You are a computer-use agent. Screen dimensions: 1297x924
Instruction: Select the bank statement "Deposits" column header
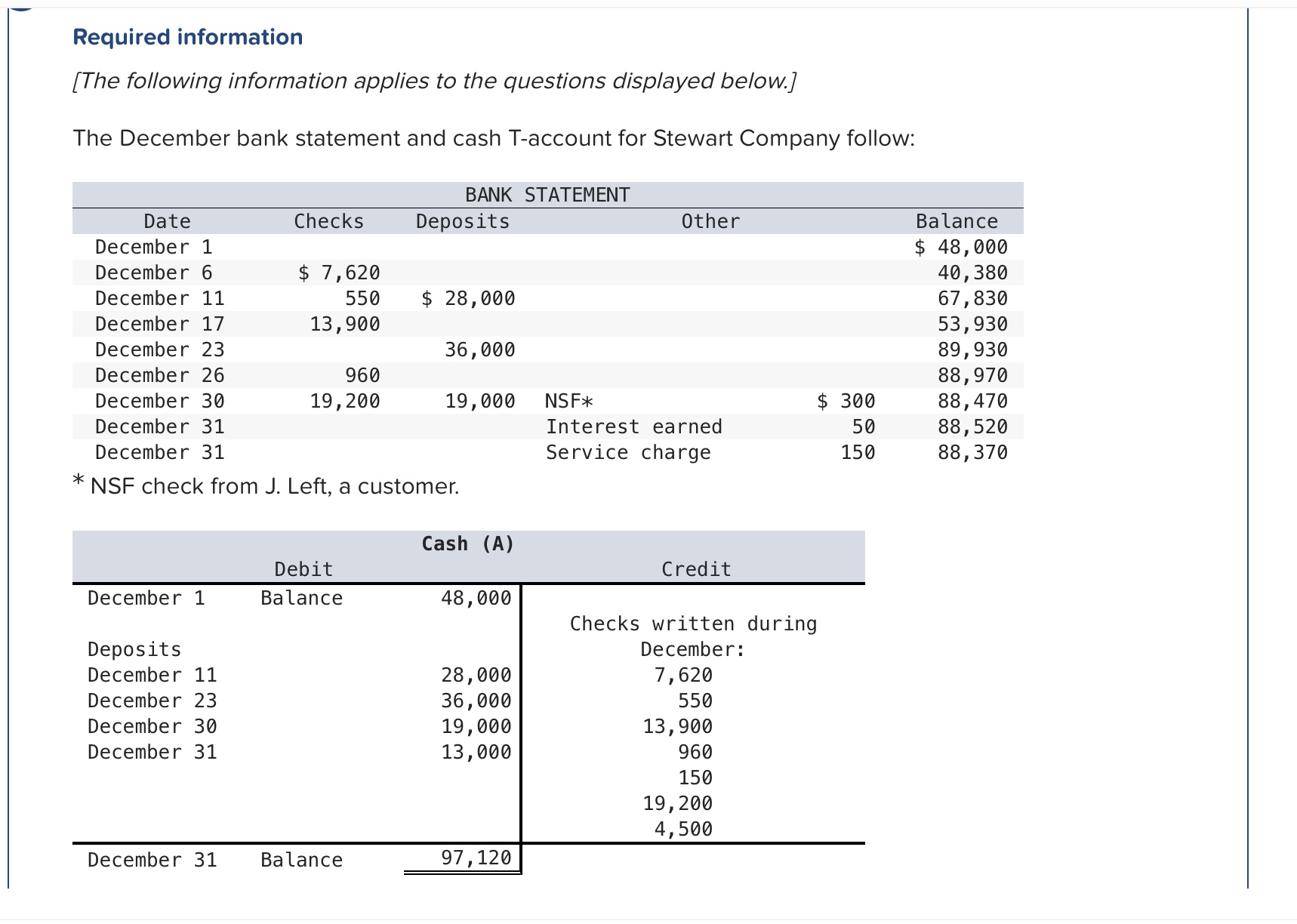pos(463,221)
